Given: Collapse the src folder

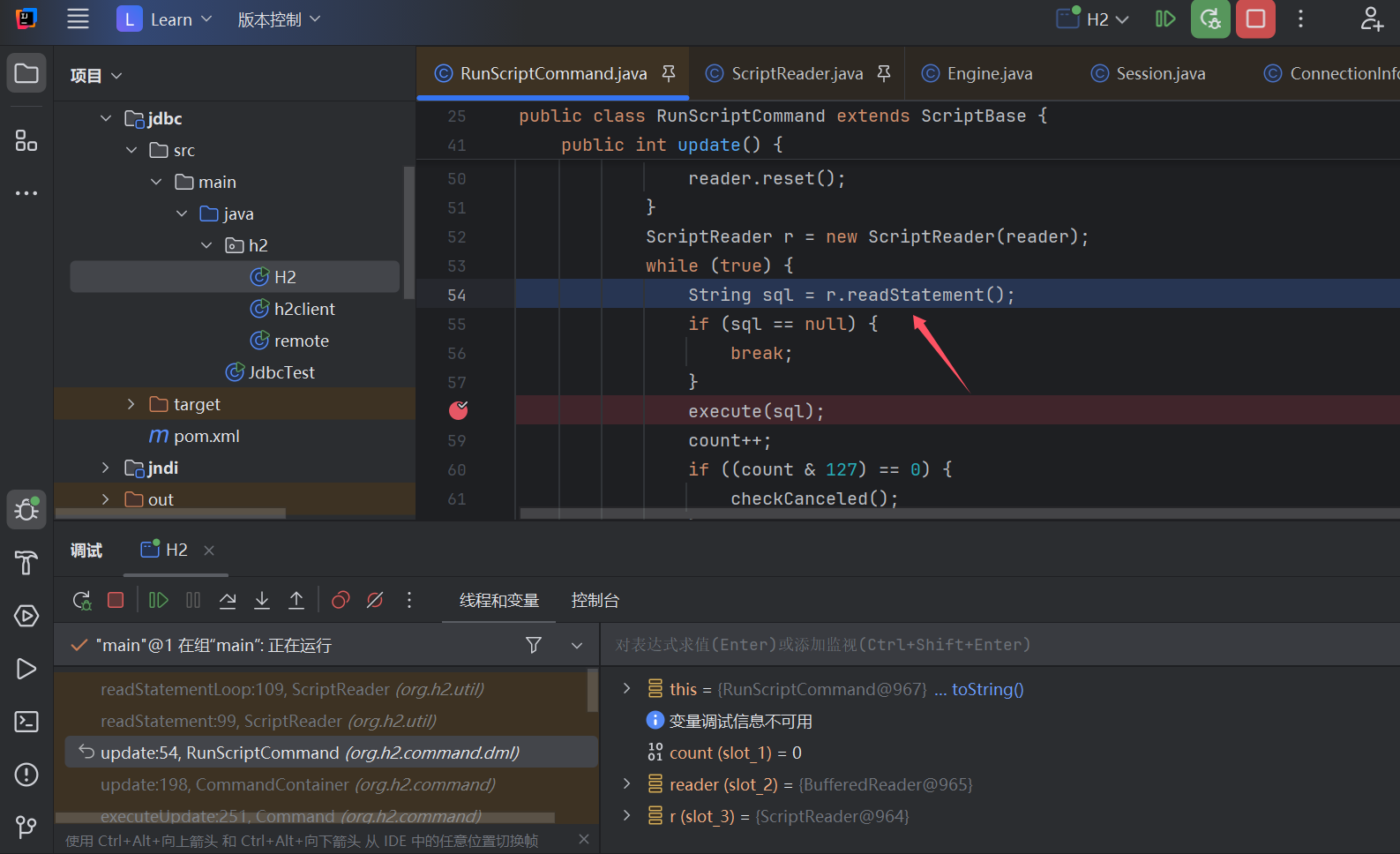Looking at the screenshot, I should [x=131, y=150].
